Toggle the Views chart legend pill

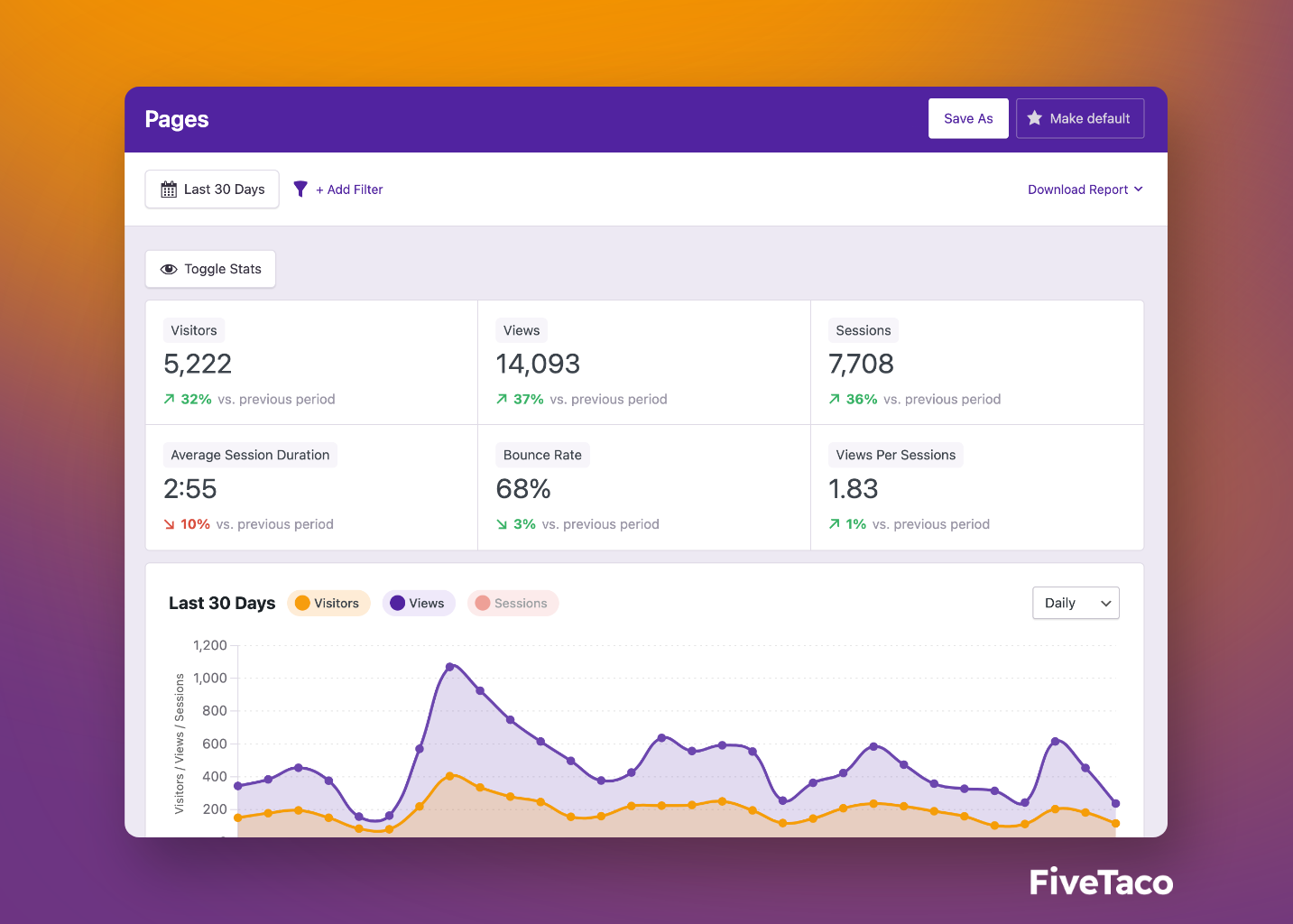point(419,603)
